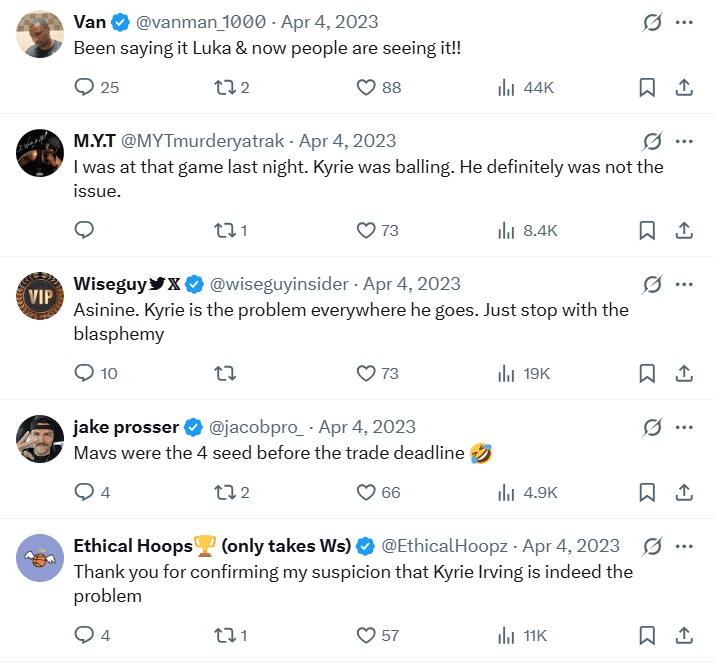The width and height of the screenshot is (714, 668).
Task: Open more options menu on Van's tweet
Action: 684,21
